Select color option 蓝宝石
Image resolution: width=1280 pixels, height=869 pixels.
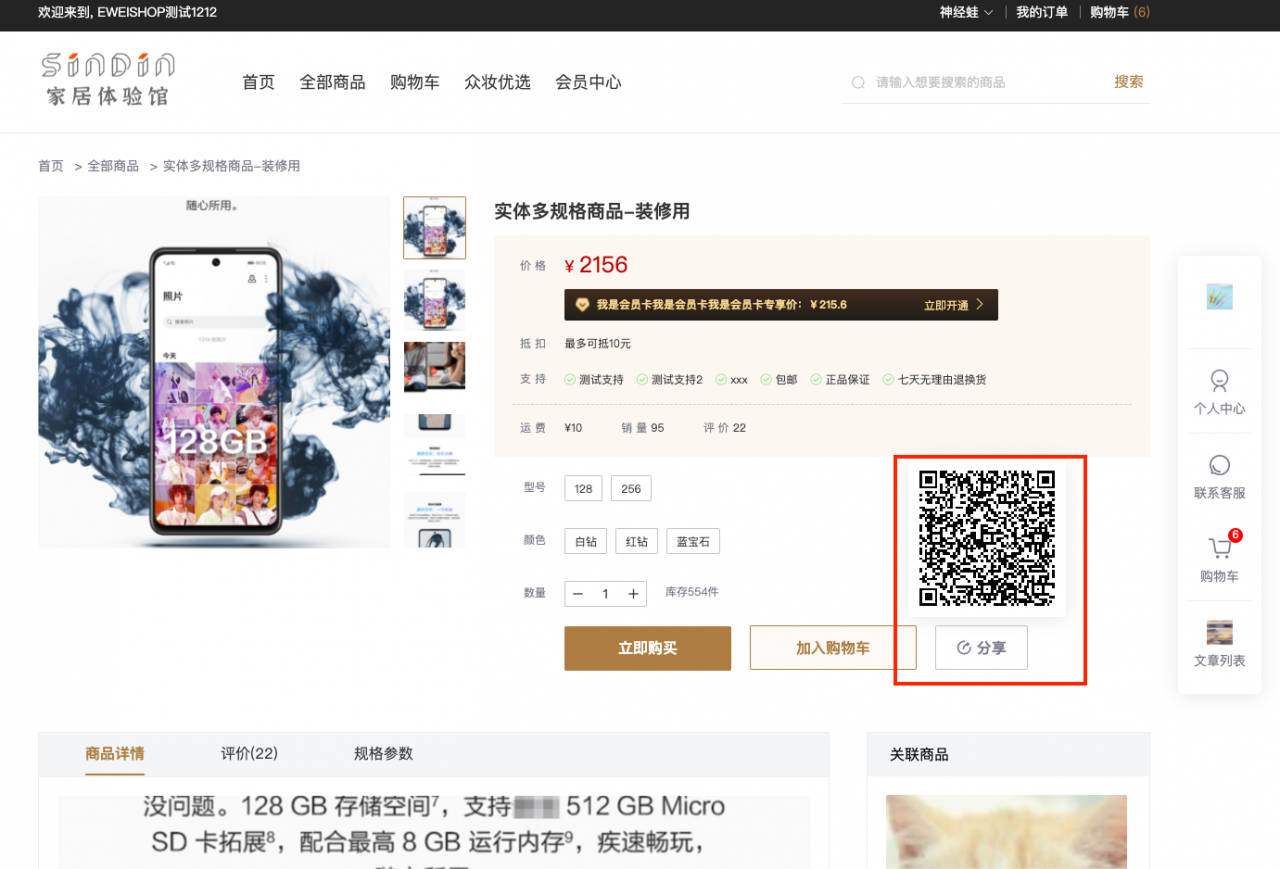[693, 541]
